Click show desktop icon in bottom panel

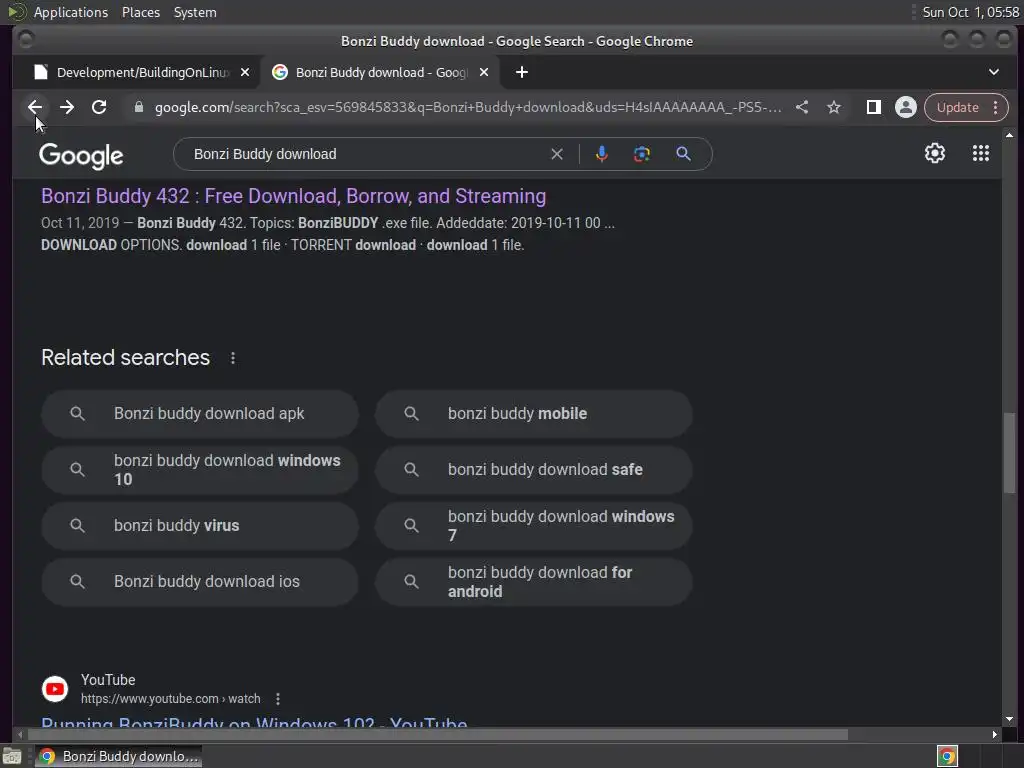12,756
